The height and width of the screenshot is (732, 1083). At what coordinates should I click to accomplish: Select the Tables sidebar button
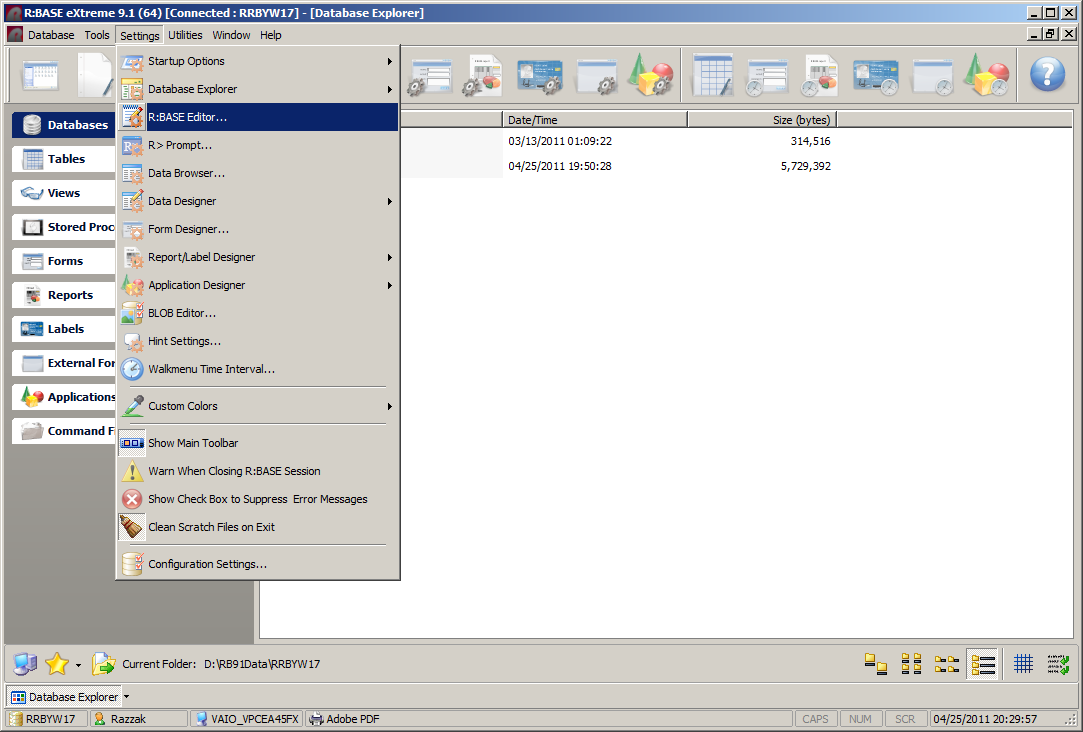point(65,159)
